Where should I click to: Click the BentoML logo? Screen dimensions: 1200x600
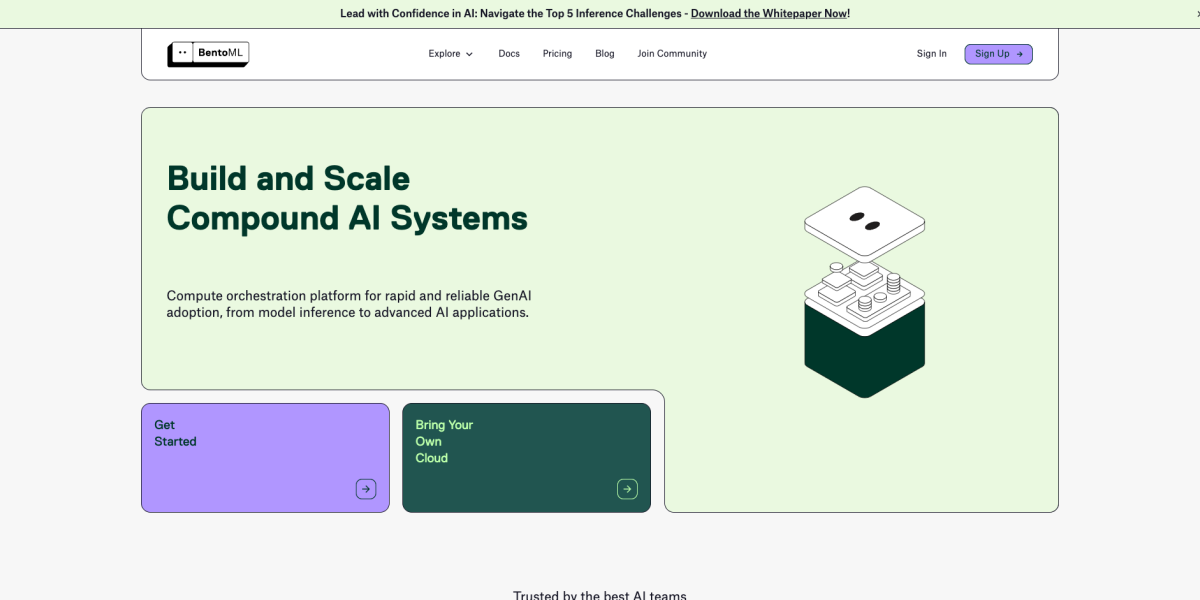[208, 54]
